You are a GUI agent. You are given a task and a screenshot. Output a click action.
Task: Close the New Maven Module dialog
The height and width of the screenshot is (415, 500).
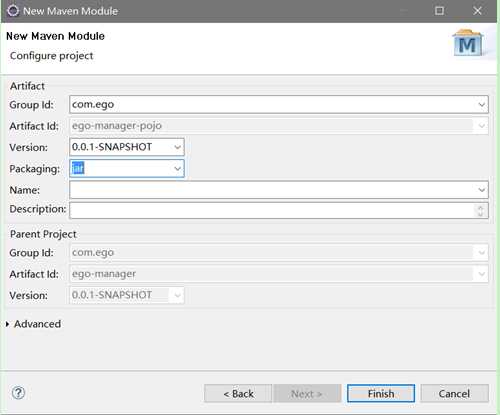(x=477, y=11)
